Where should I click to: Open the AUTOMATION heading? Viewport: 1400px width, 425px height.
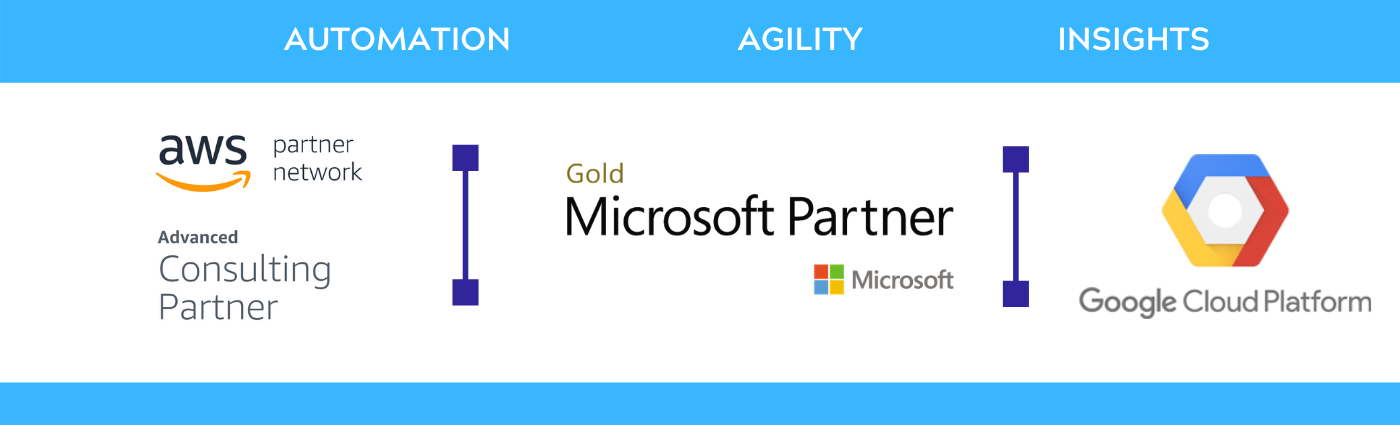pyautogui.click(x=397, y=40)
